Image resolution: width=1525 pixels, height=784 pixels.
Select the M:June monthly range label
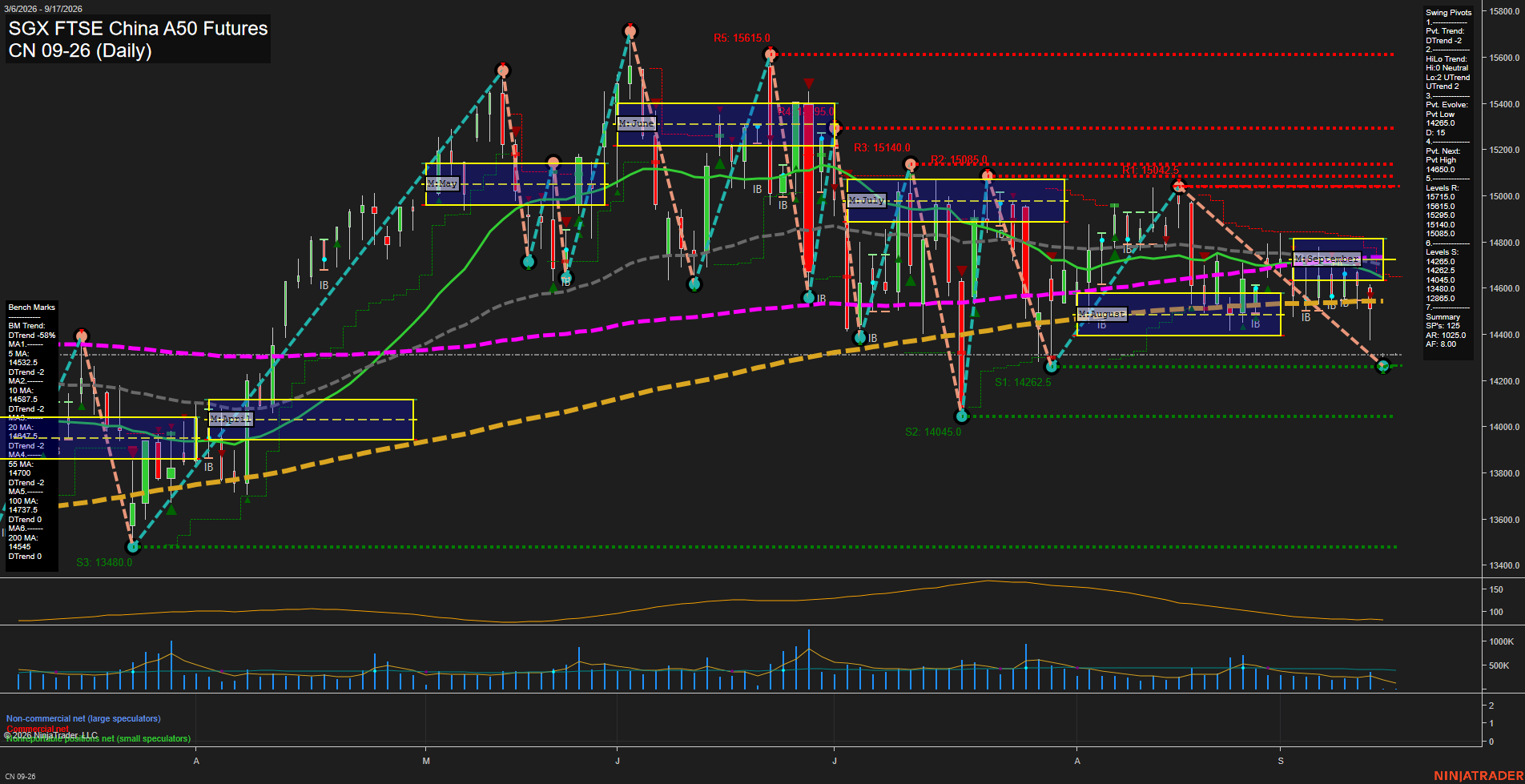click(638, 123)
